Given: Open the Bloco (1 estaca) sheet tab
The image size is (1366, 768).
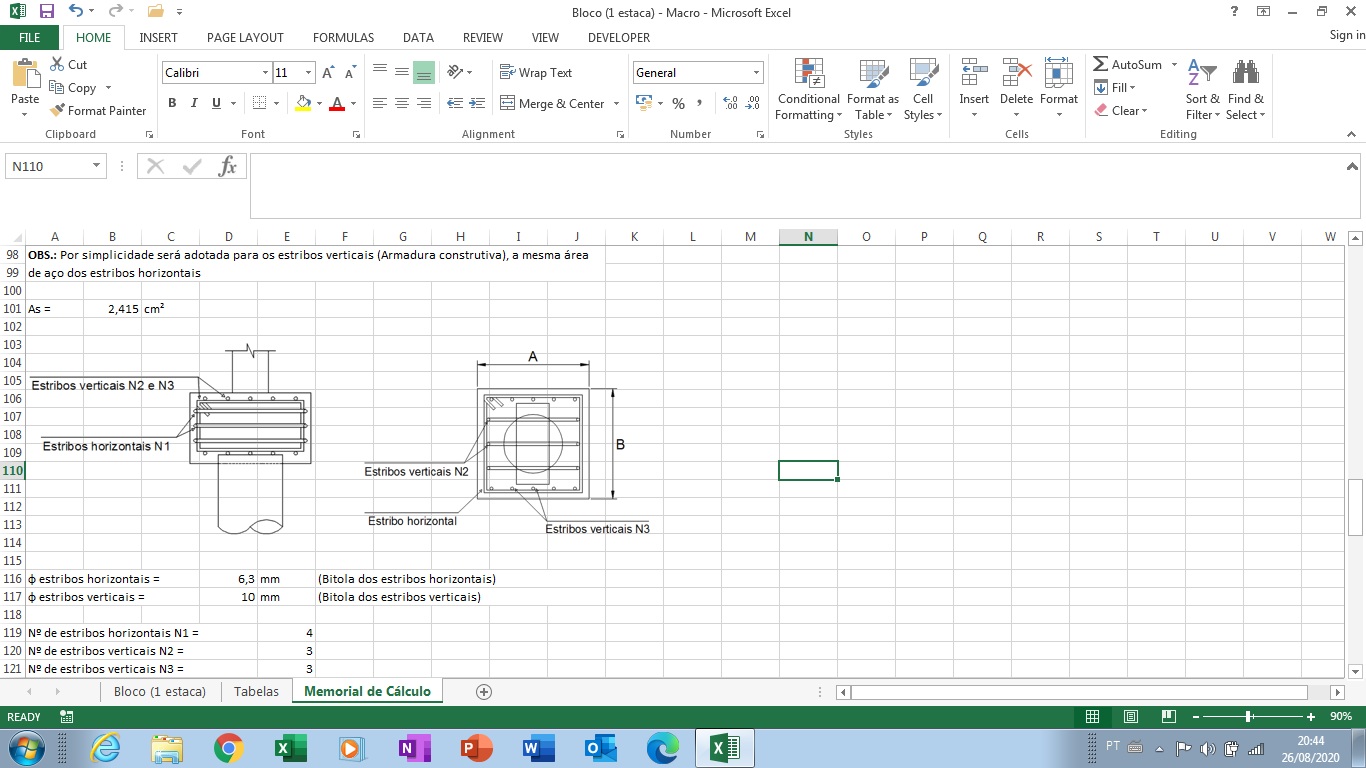Looking at the screenshot, I should pyautogui.click(x=160, y=691).
